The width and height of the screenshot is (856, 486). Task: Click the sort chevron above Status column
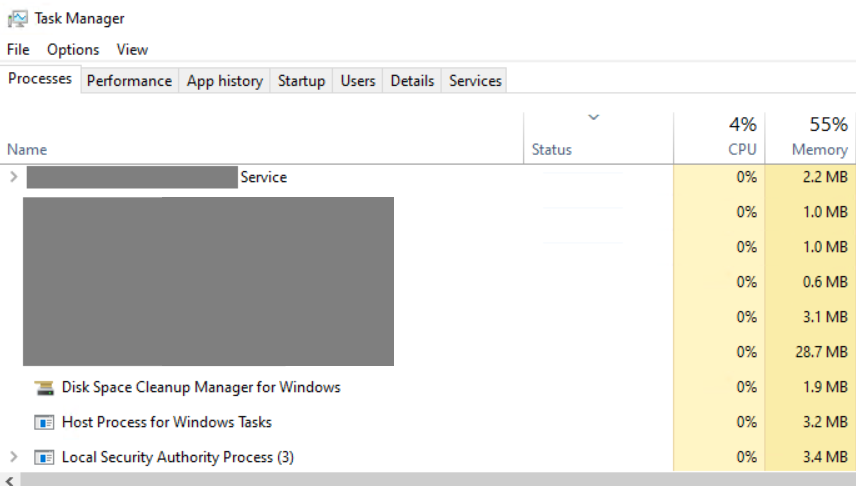(593, 118)
